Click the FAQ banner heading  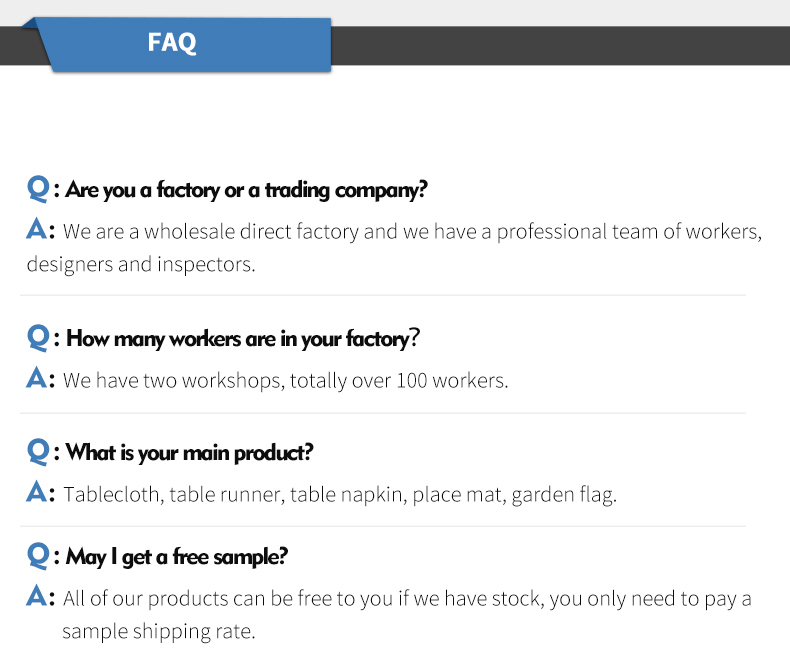(172, 42)
